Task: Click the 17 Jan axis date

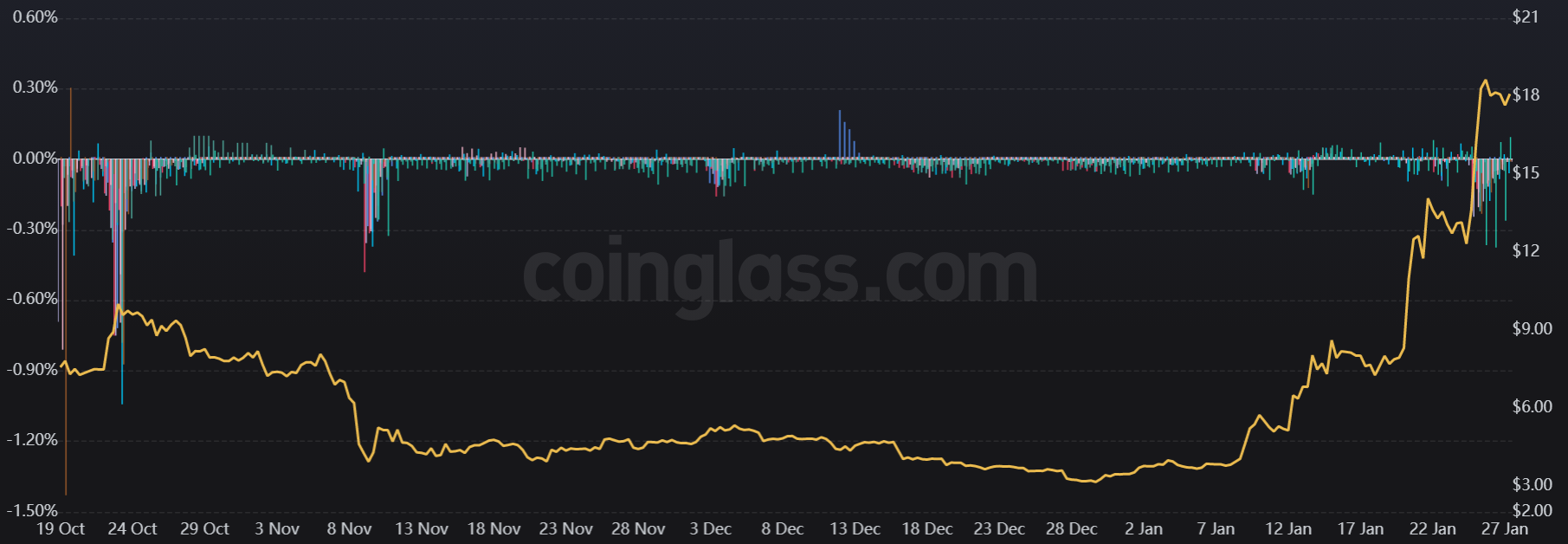Action: [x=1360, y=528]
